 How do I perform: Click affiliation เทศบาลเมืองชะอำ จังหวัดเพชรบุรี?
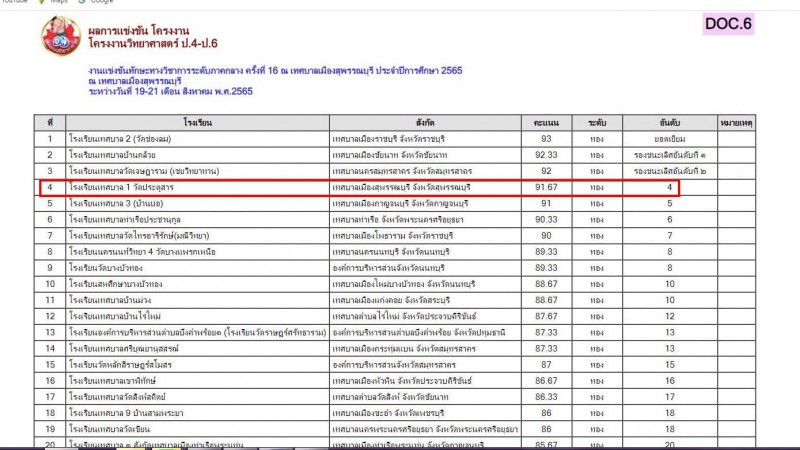pyautogui.click(x=388, y=413)
